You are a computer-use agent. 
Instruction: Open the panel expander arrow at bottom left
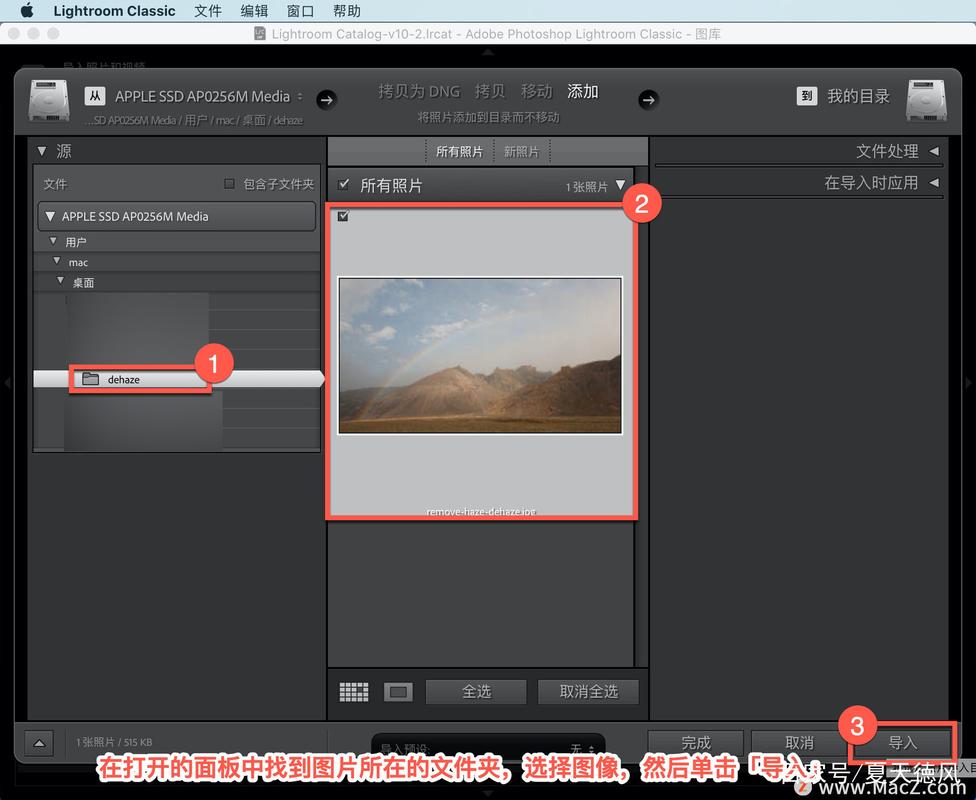38,743
